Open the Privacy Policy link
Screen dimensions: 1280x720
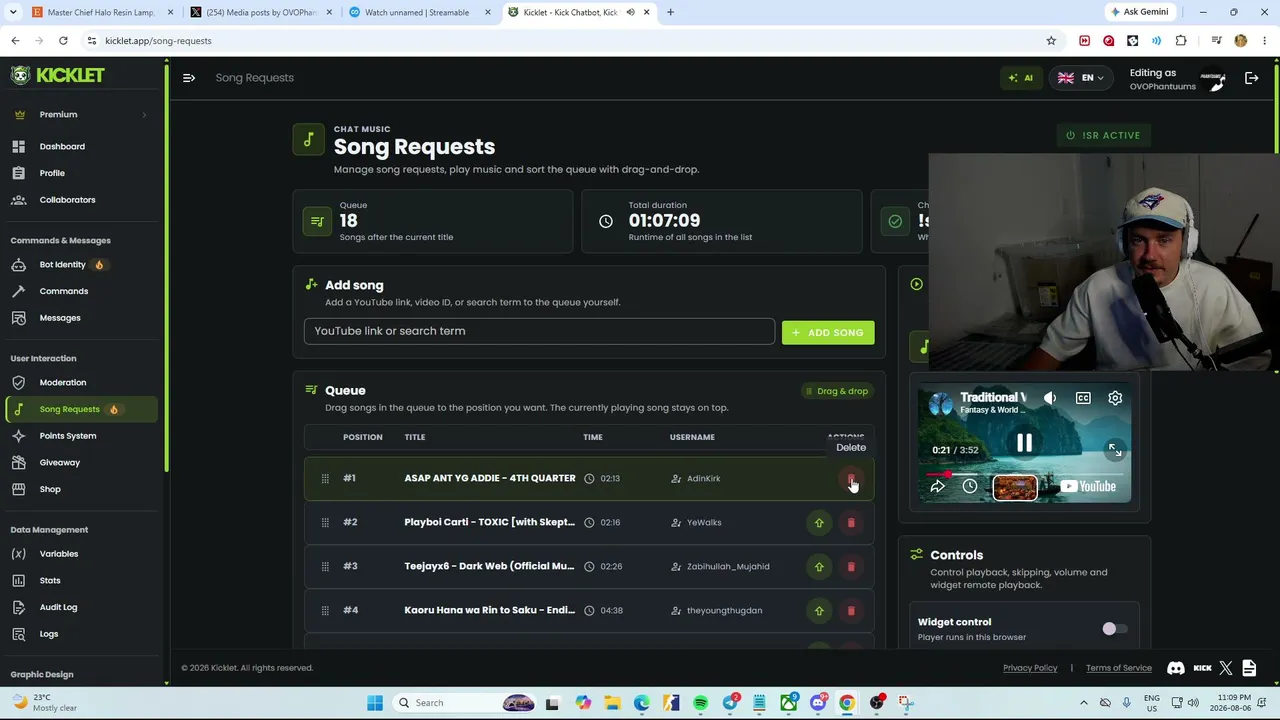point(1030,668)
